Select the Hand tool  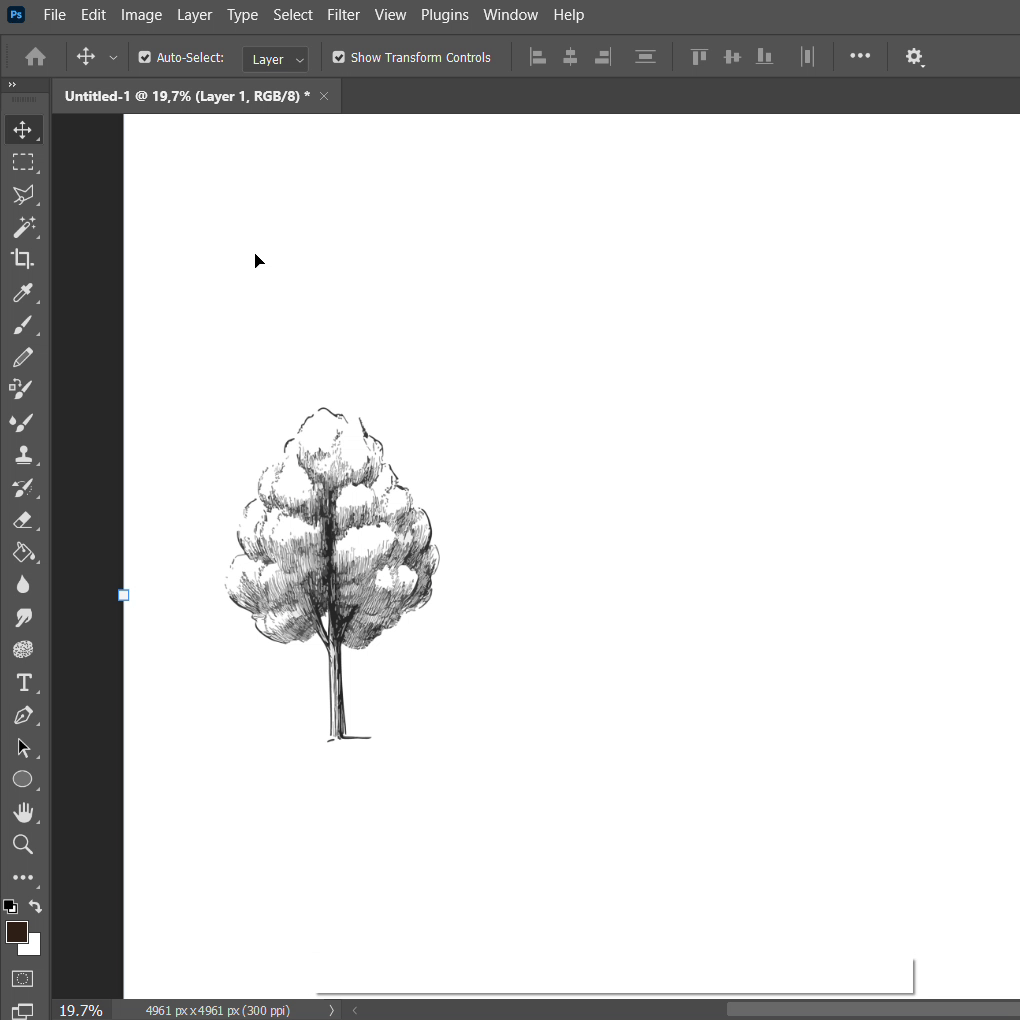click(x=22, y=812)
